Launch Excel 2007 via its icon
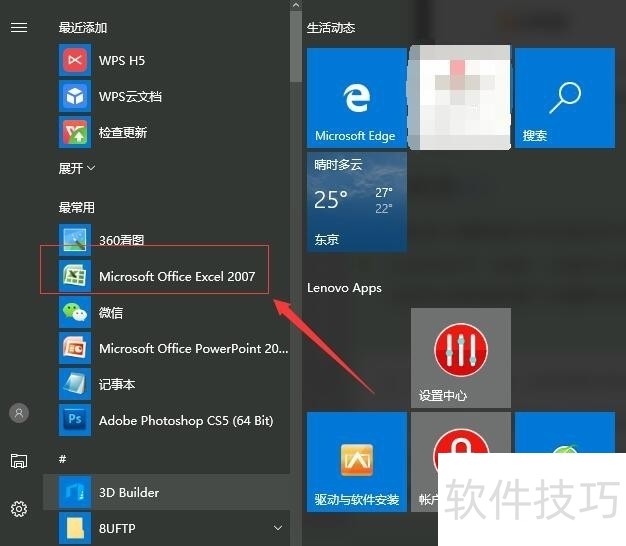 coord(75,276)
